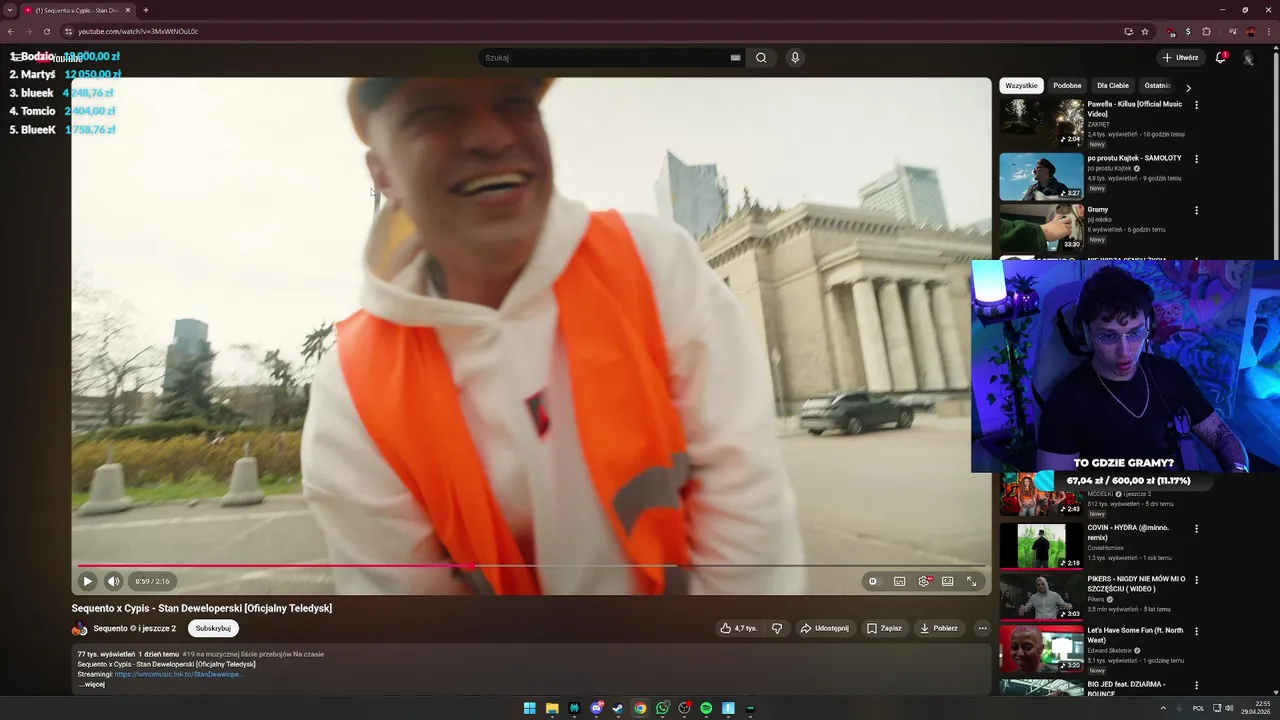The width and height of the screenshot is (1280, 720).
Task: Click the Zapisz save button
Action: tap(884, 628)
